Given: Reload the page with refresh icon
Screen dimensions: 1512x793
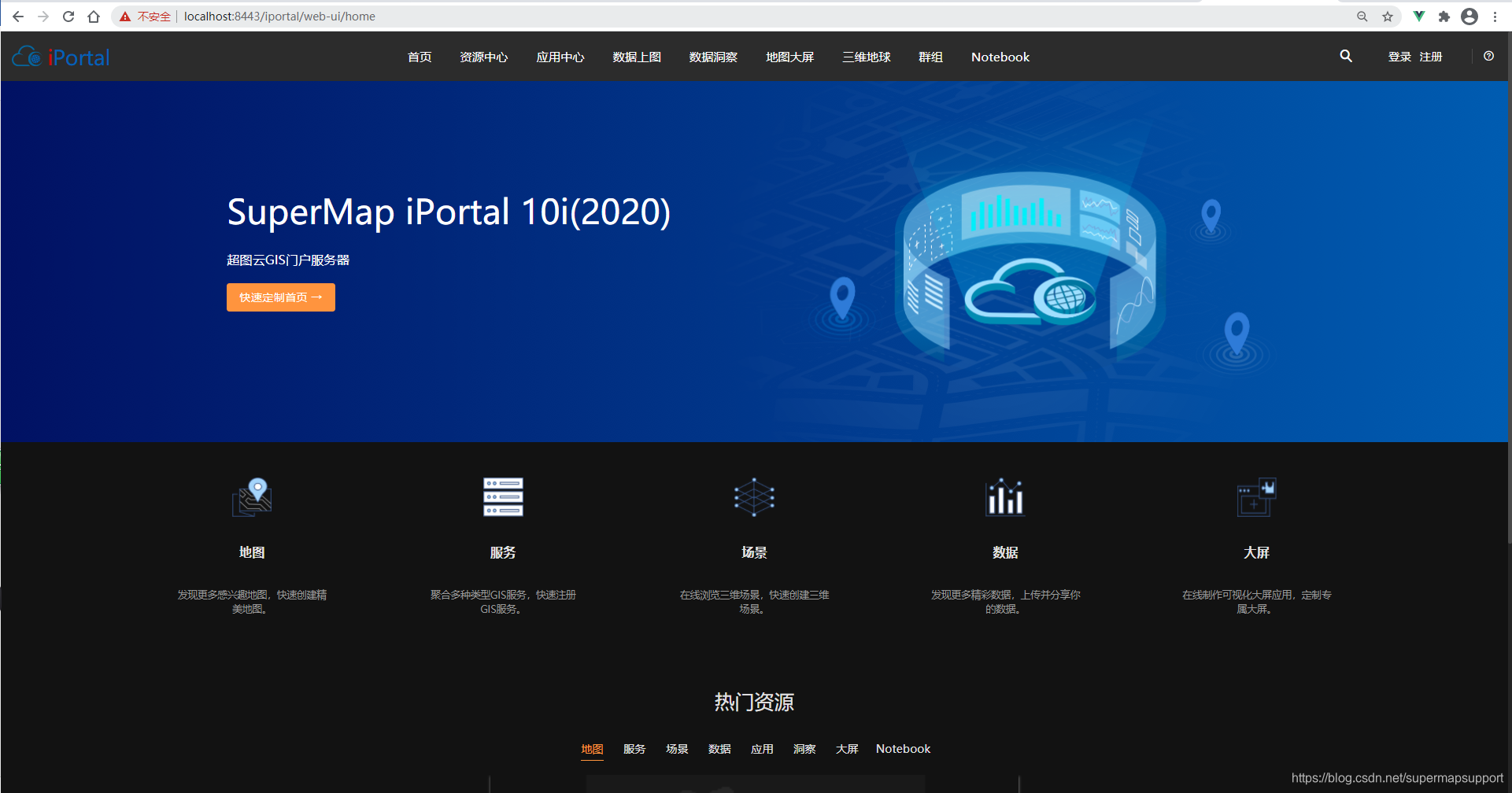Looking at the screenshot, I should point(68,17).
